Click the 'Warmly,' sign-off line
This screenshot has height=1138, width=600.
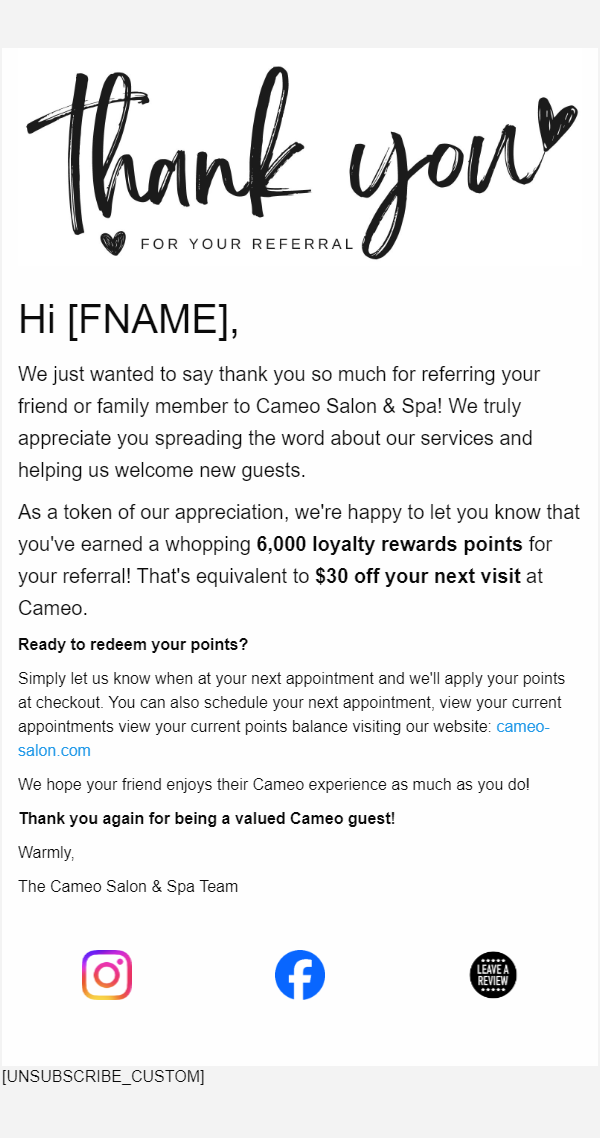point(46,852)
